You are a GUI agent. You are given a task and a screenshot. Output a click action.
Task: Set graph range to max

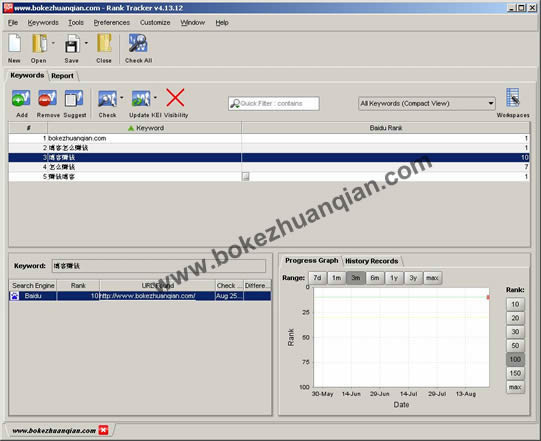[432, 278]
